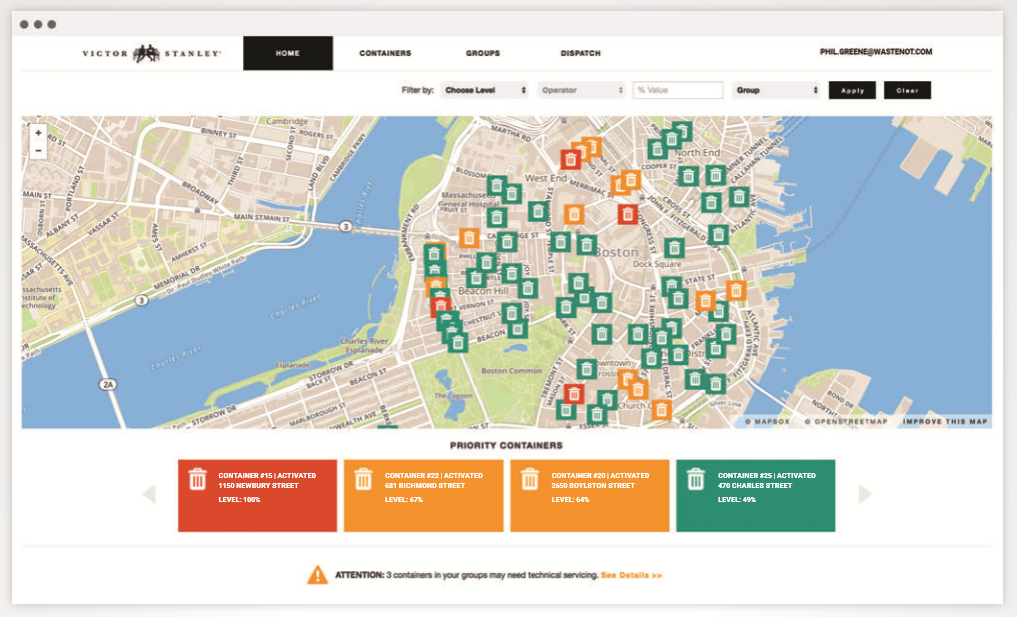
Task: Zoom in on the map
Action: click(38, 133)
